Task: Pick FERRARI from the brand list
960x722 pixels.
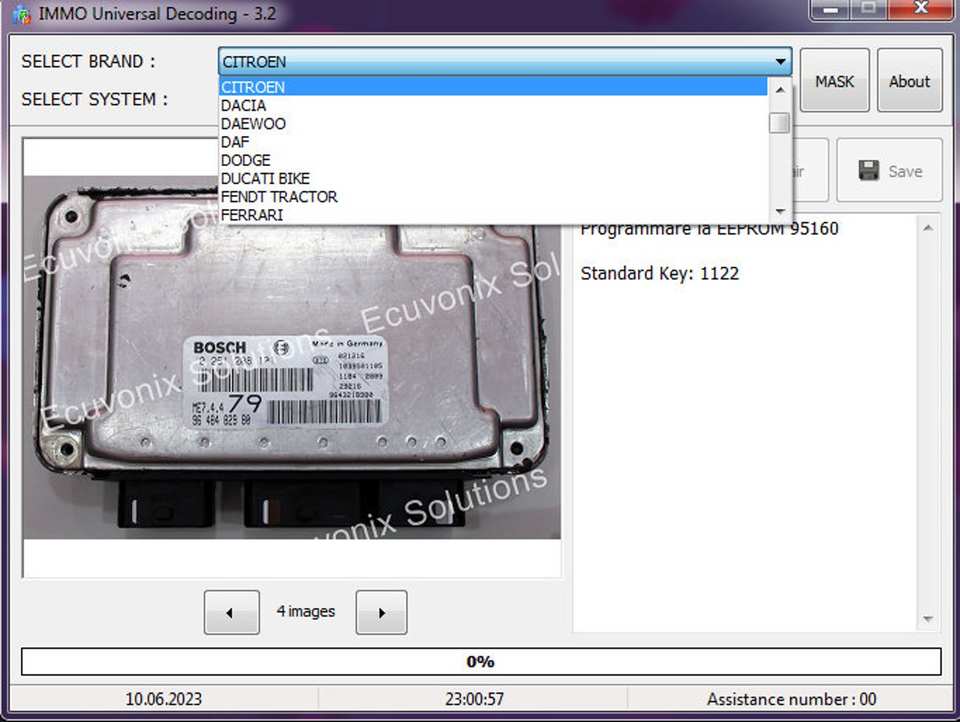Action: click(x=493, y=215)
